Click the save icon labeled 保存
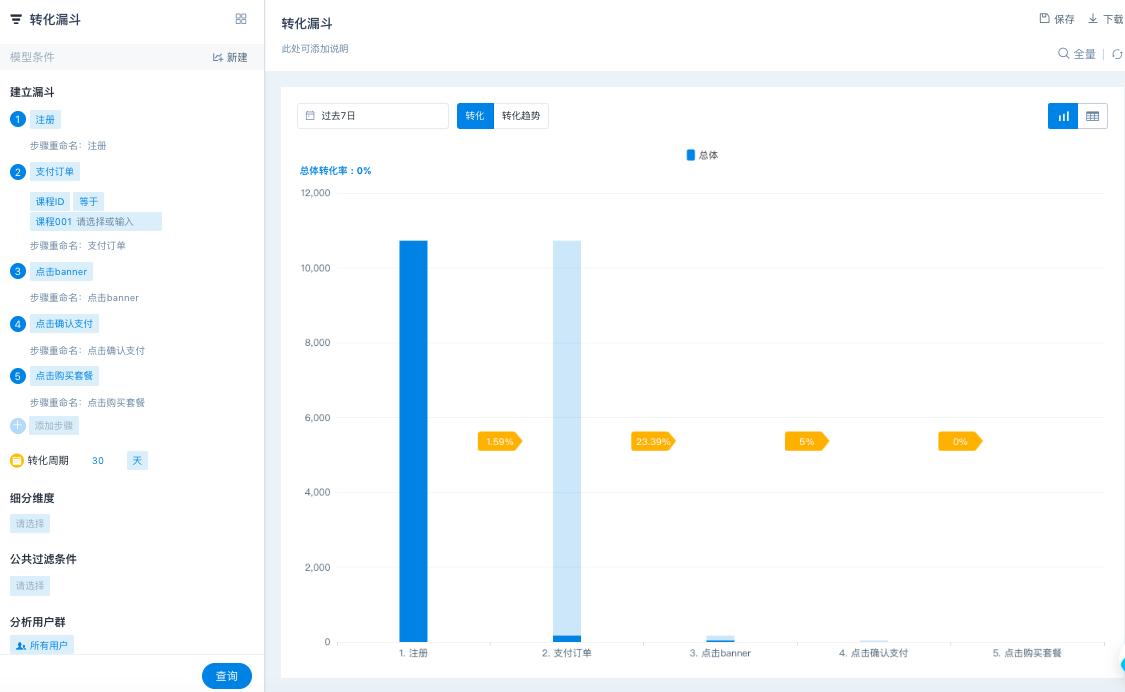Screen dimensions: 1125x692 [1045, 19]
